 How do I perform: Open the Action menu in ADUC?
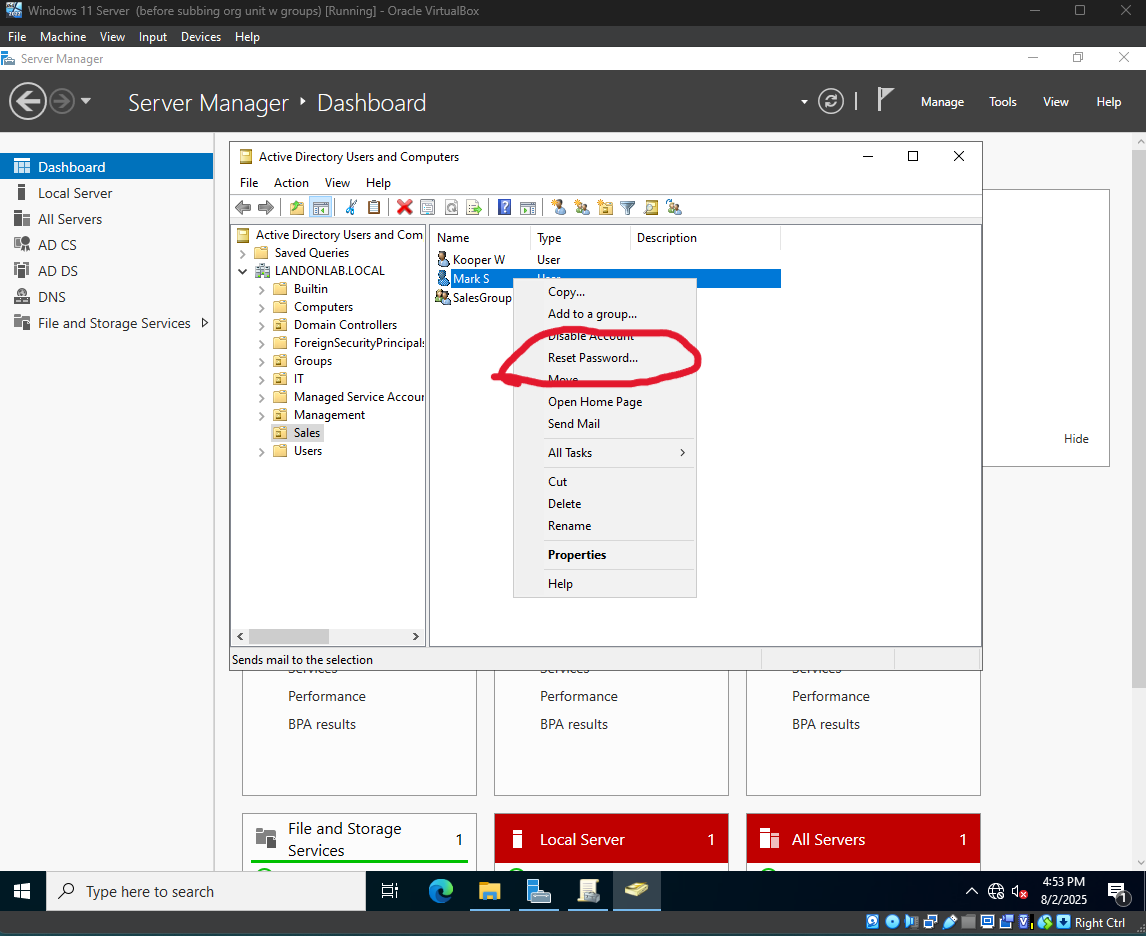click(291, 183)
